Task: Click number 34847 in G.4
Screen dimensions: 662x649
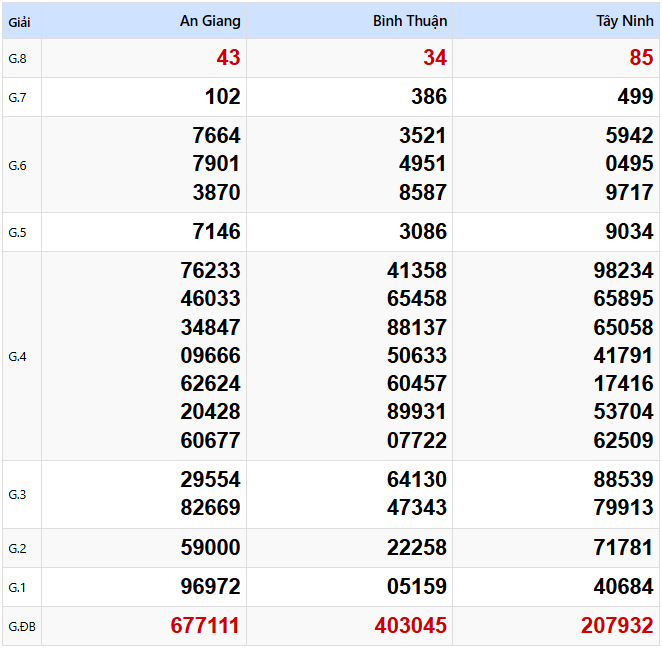Action: (x=211, y=327)
